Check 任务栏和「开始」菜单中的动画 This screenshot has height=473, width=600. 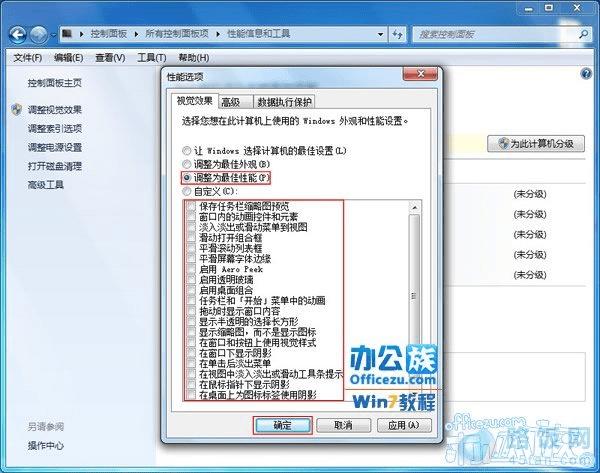click(x=191, y=300)
